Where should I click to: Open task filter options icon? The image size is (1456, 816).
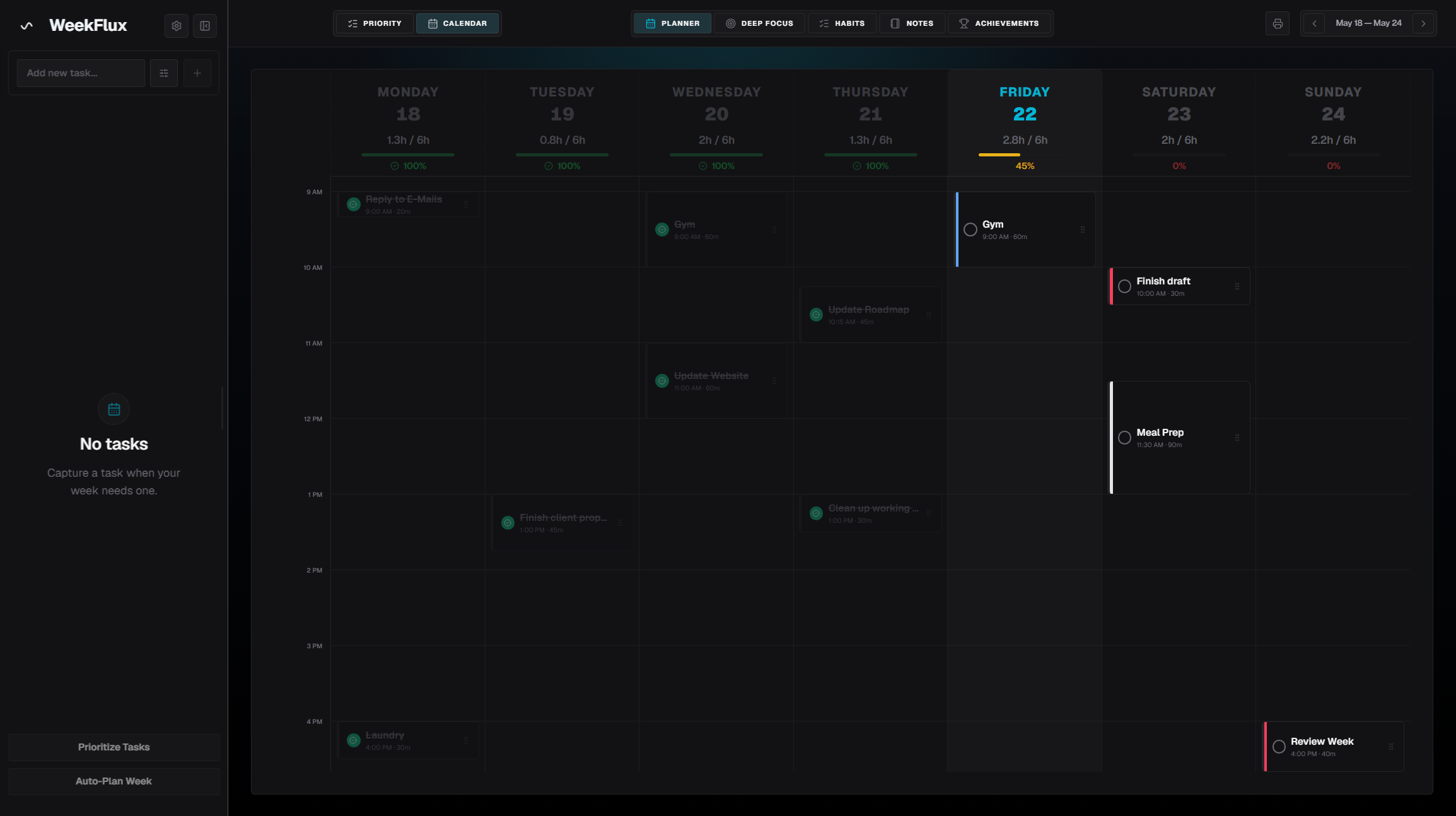click(164, 73)
